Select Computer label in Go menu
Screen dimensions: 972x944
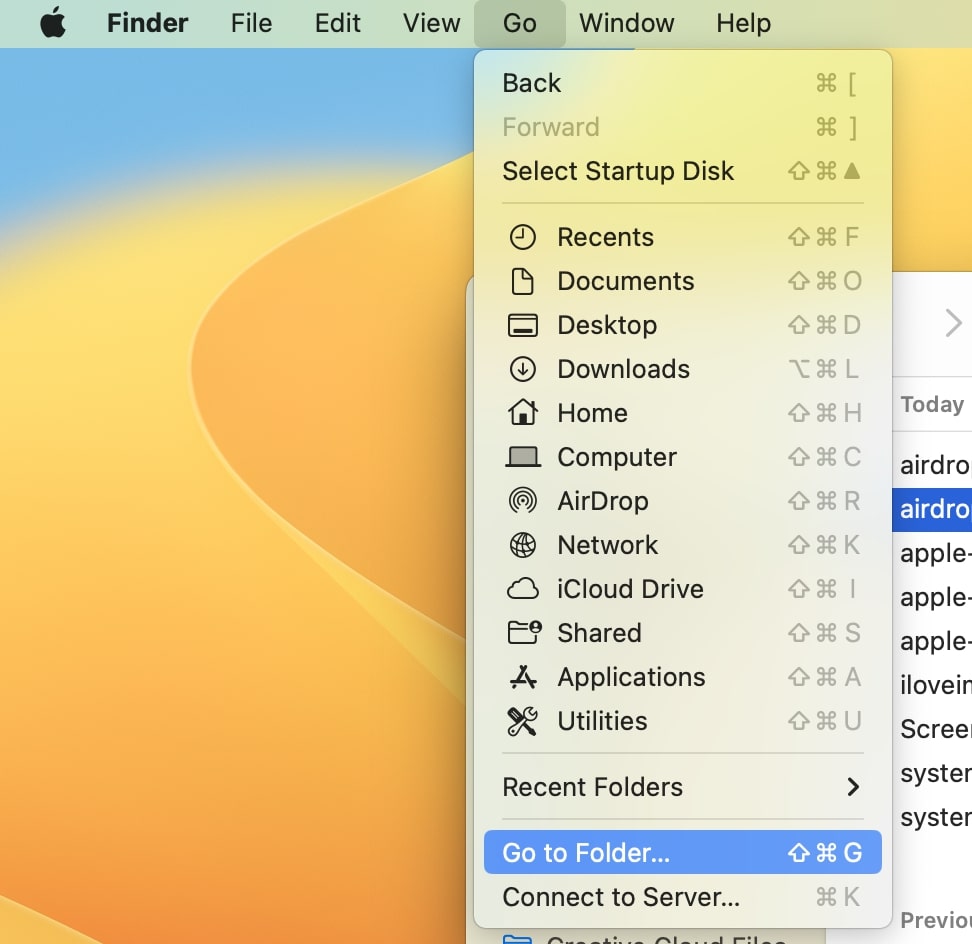tap(617, 457)
